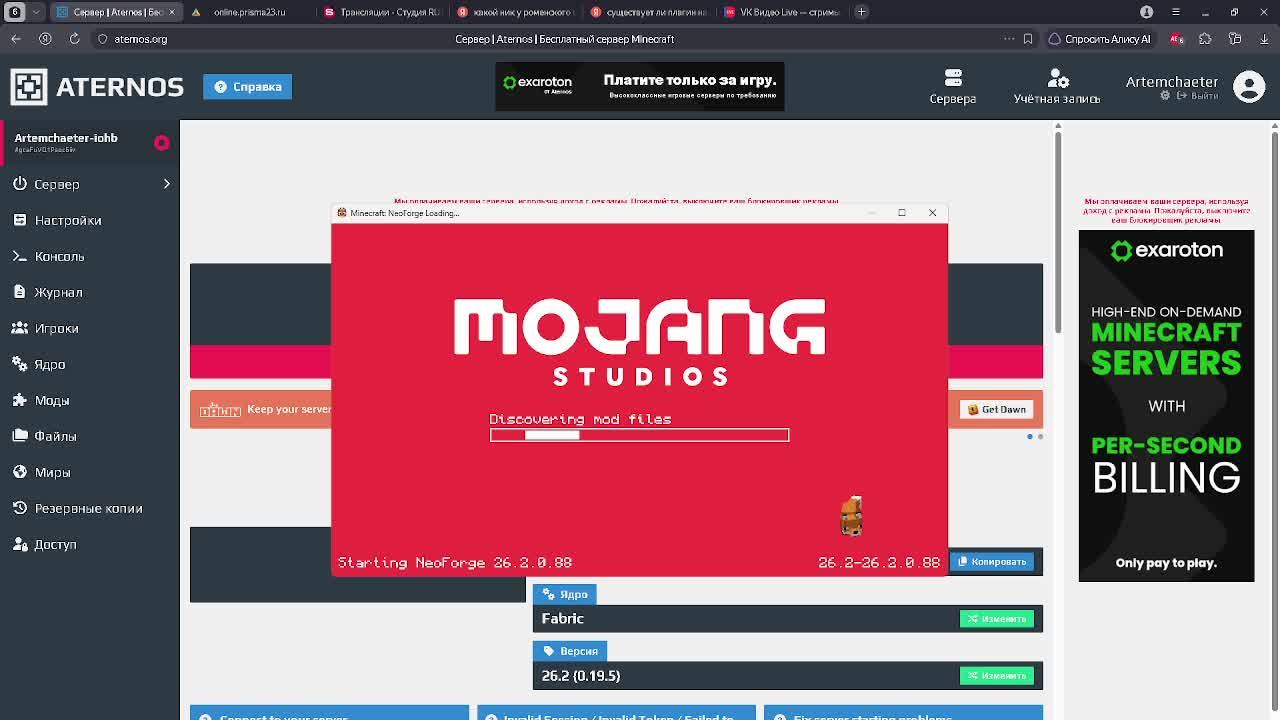The width and height of the screenshot is (1280, 720).
Task: Click the Моды puzzle icon
Action: point(20,400)
